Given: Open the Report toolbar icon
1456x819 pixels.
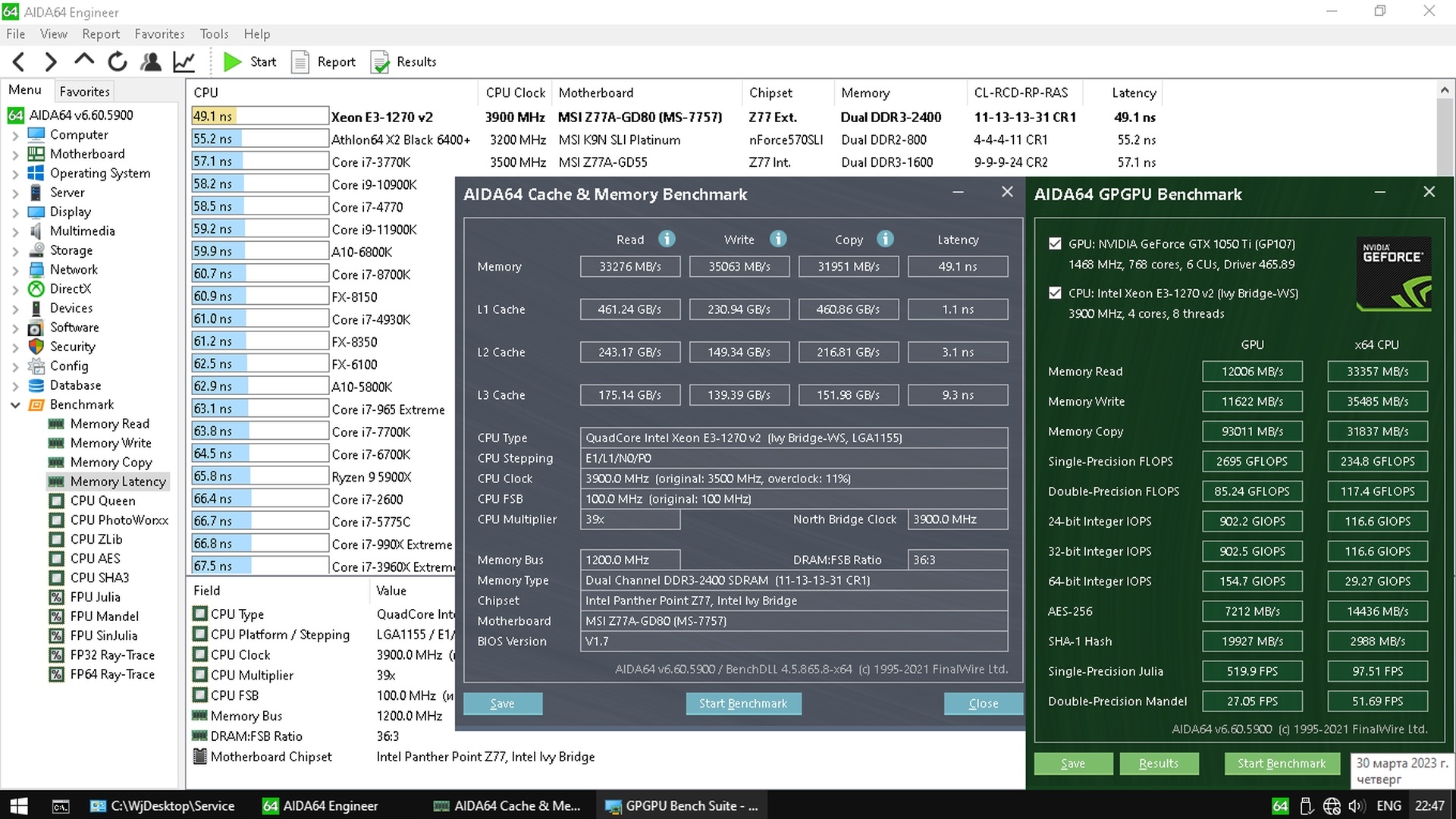Looking at the screenshot, I should (x=301, y=62).
